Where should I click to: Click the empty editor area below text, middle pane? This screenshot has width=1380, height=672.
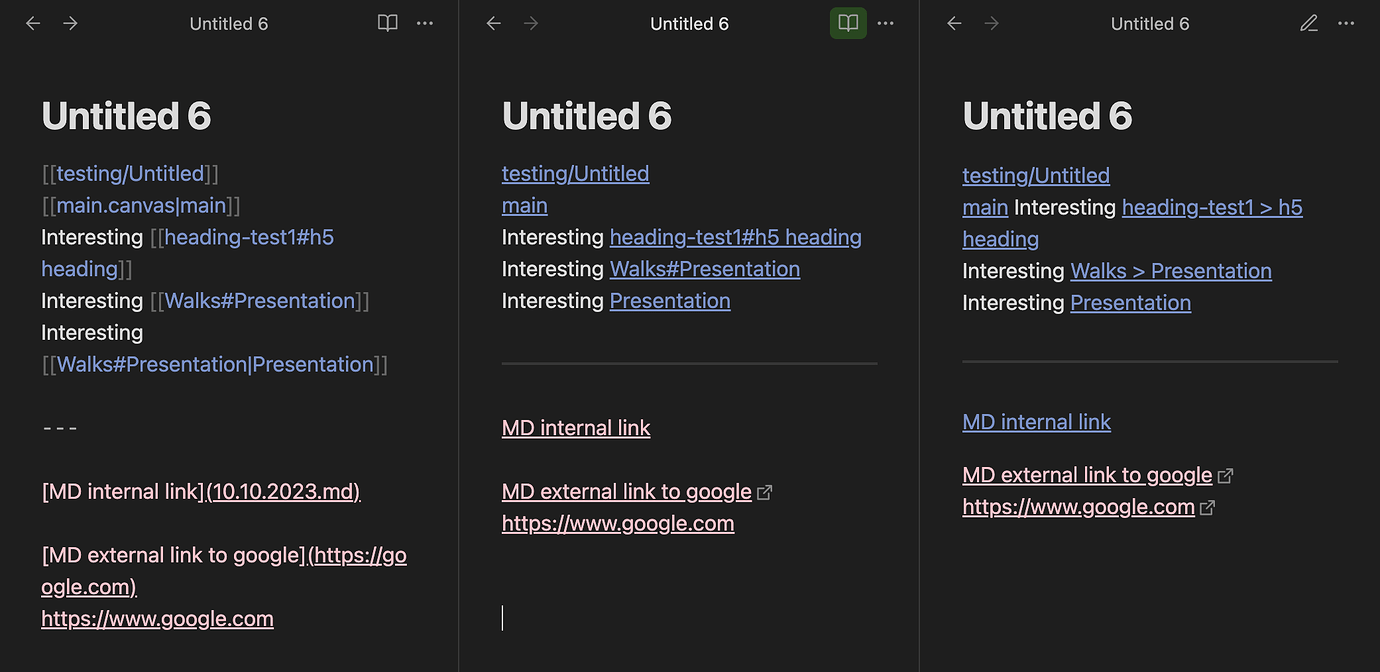tap(689, 617)
